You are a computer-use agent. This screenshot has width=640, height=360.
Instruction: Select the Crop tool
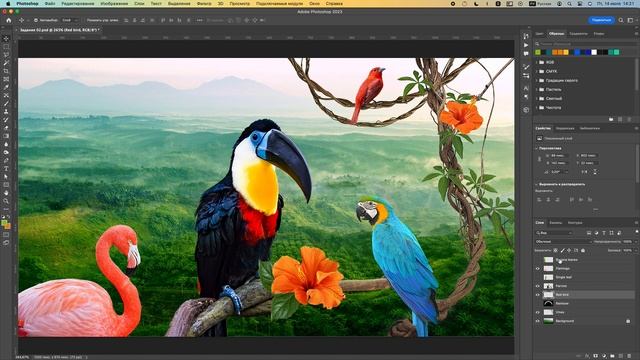6,71
